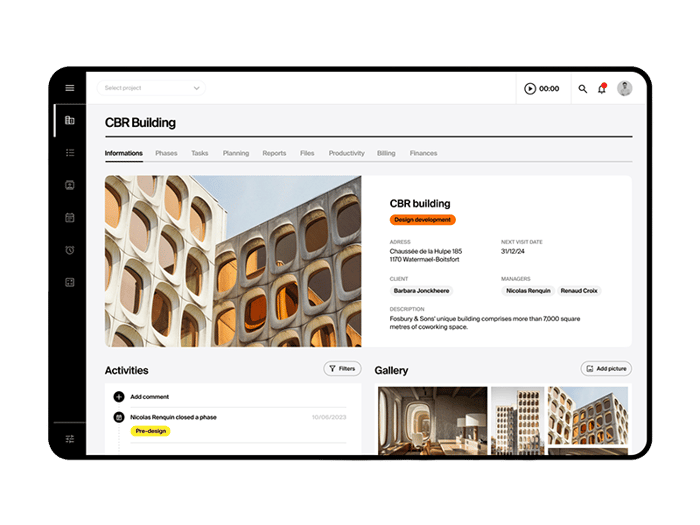This screenshot has width=700, height=525.
Task: Open the hamburger menu in sidebar
Action: coord(70,88)
